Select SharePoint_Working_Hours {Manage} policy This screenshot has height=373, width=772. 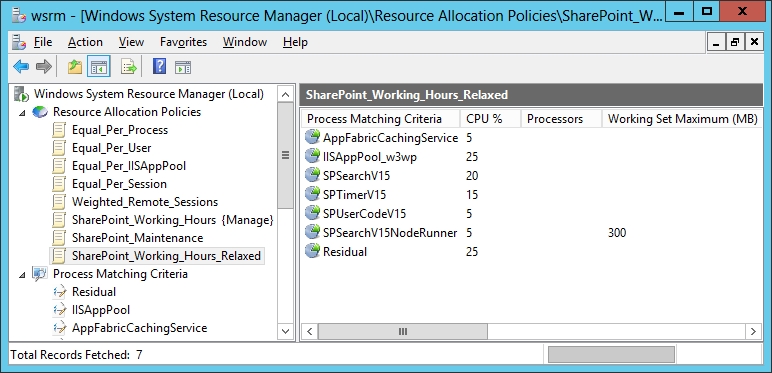point(172,220)
